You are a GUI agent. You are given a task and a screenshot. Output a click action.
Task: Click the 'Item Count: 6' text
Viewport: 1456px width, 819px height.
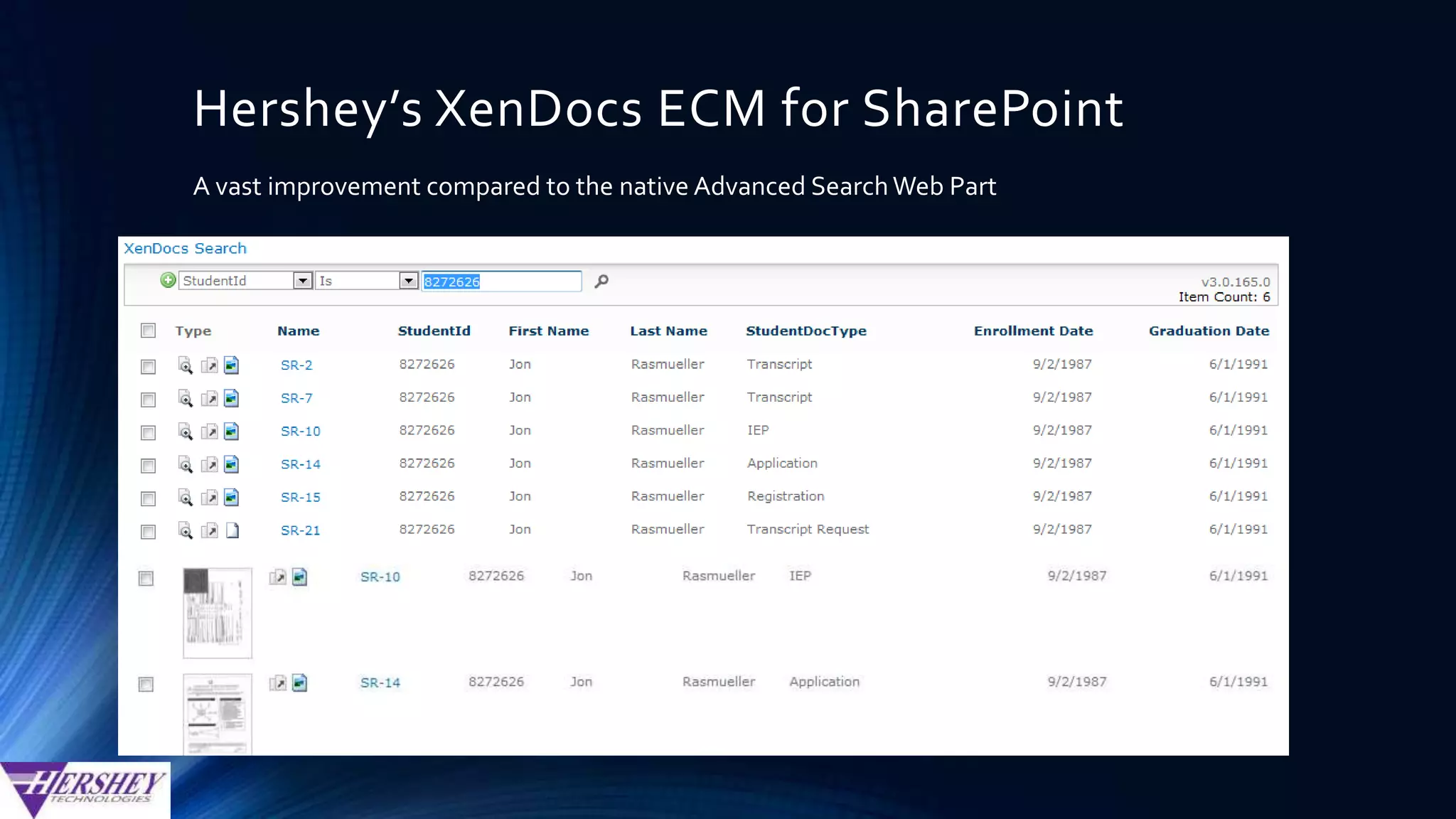click(x=1224, y=297)
